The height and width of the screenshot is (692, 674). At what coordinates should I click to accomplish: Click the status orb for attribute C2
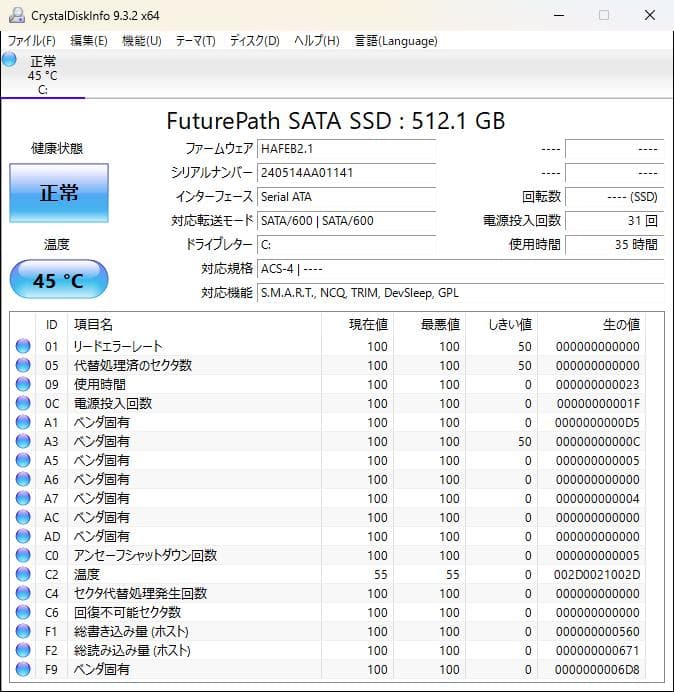(x=23, y=574)
